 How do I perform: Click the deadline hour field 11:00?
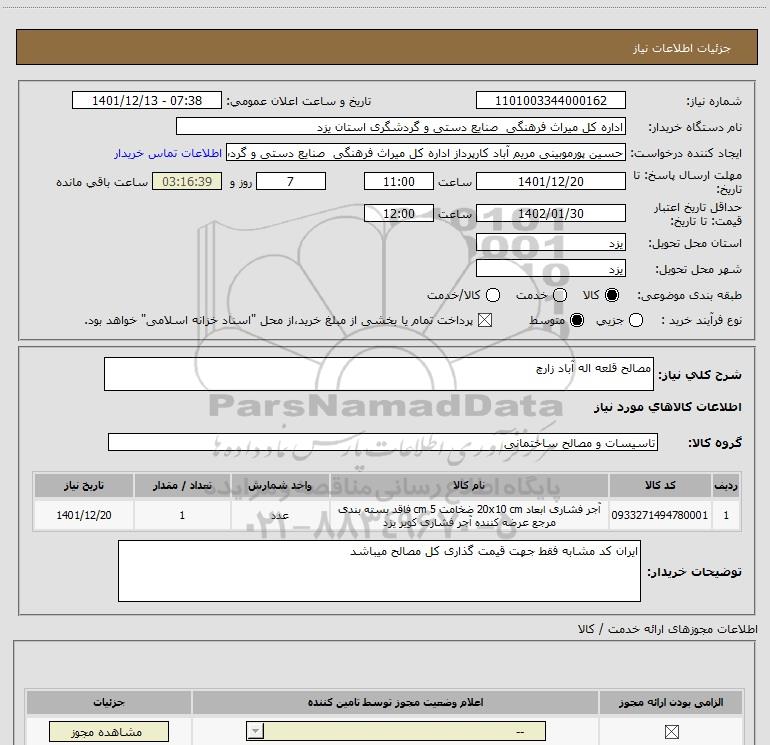(399, 181)
